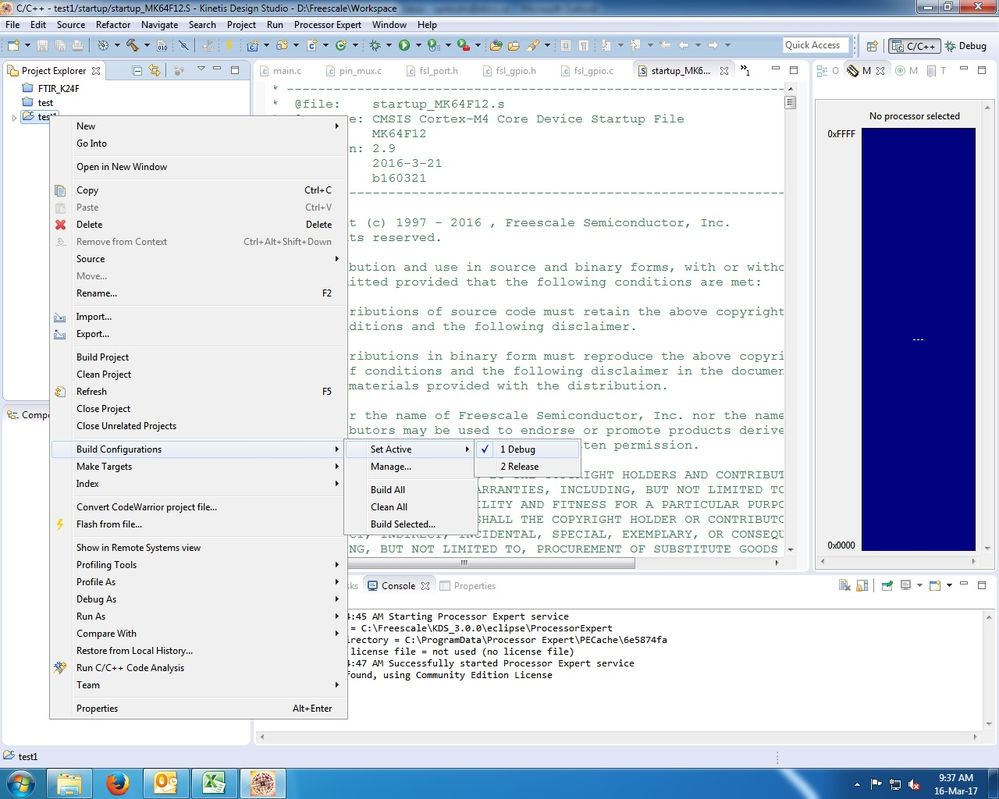Click the Windows Start button
This screenshot has width=999, height=799.
[19, 784]
